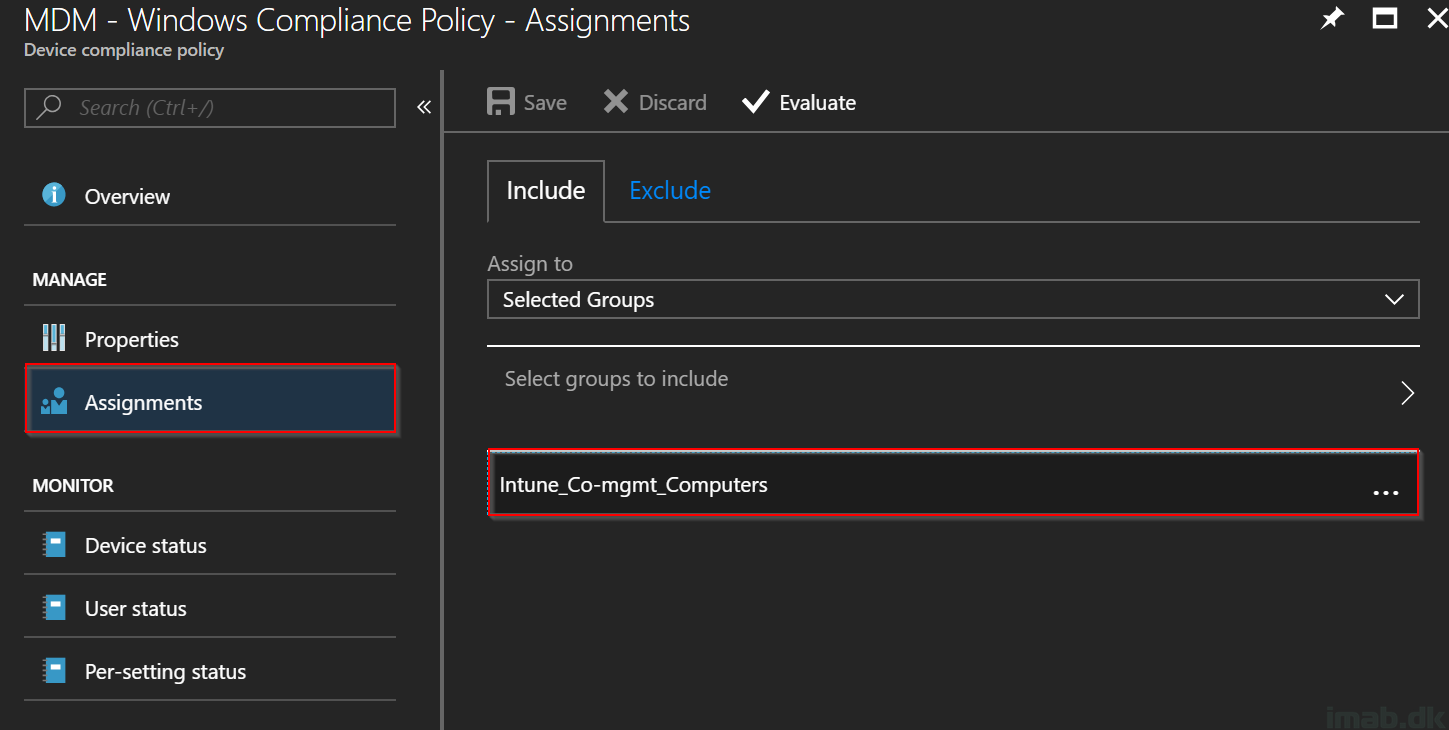Screen dimensions: 1449x730
Task: Click the Discard X icon
Action: (616, 102)
